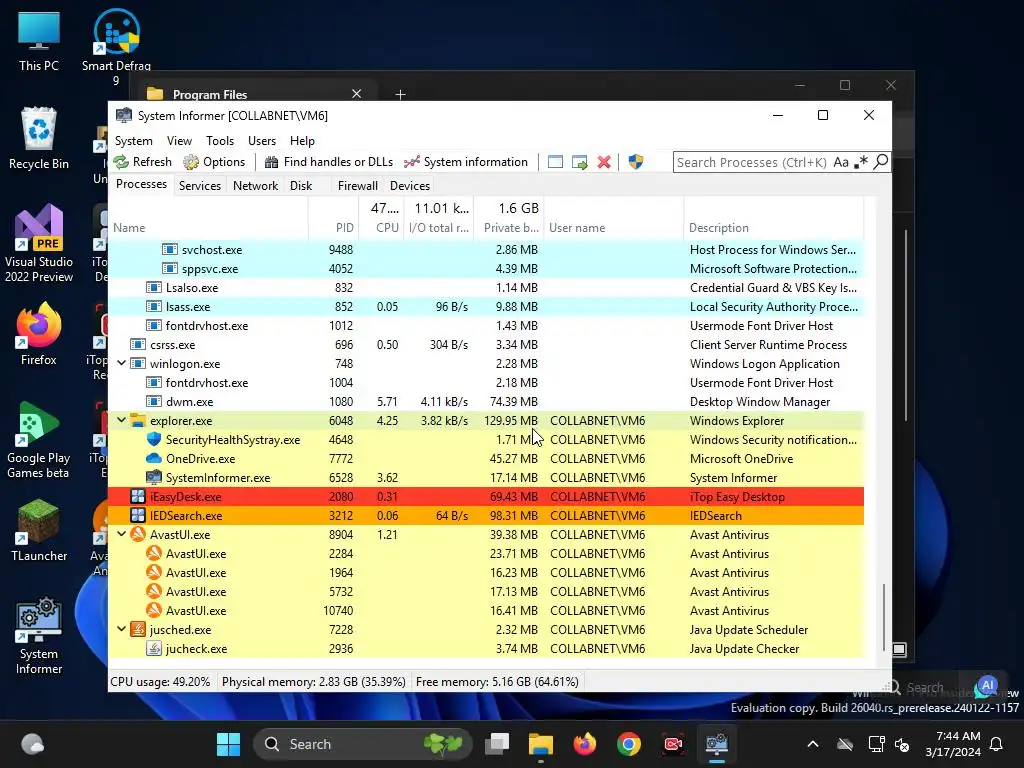Viewport: 1024px width, 768px height.
Task: Click the jucheck.exe Java icon
Action: pos(153,648)
